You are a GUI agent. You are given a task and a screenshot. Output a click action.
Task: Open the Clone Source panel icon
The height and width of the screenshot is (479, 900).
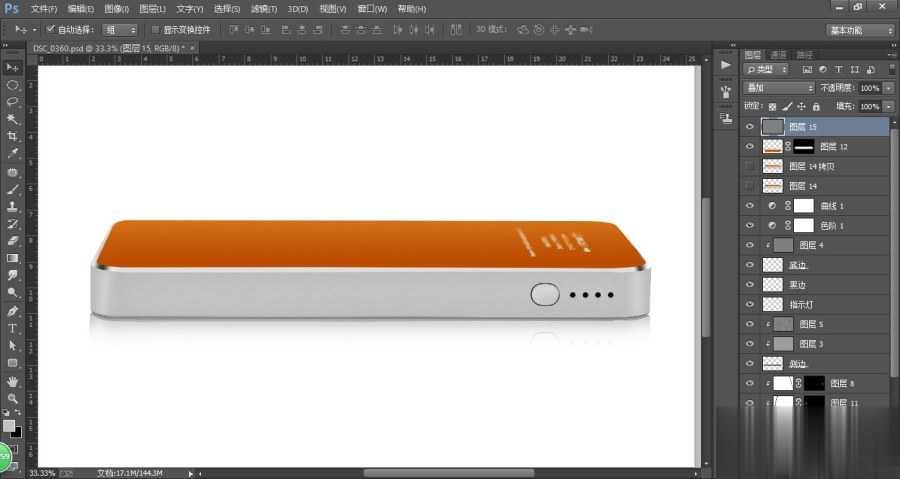coord(726,119)
